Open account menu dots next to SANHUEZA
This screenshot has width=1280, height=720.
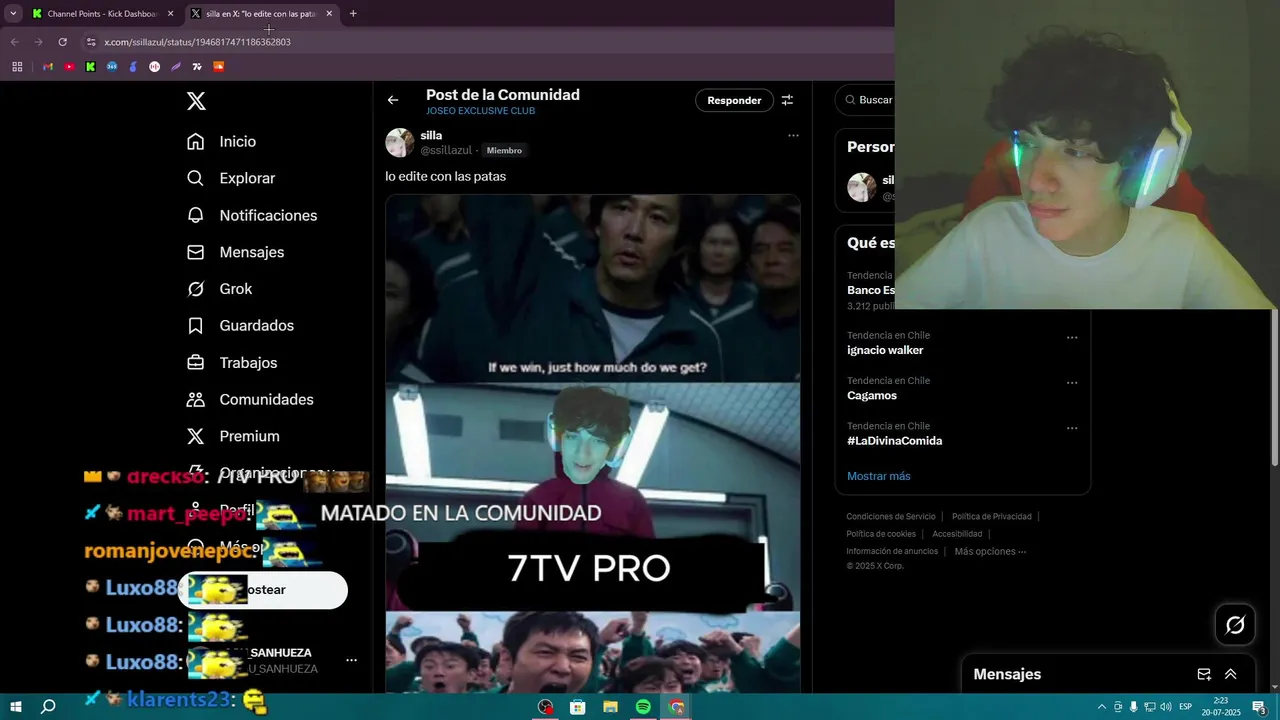tap(351, 660)
